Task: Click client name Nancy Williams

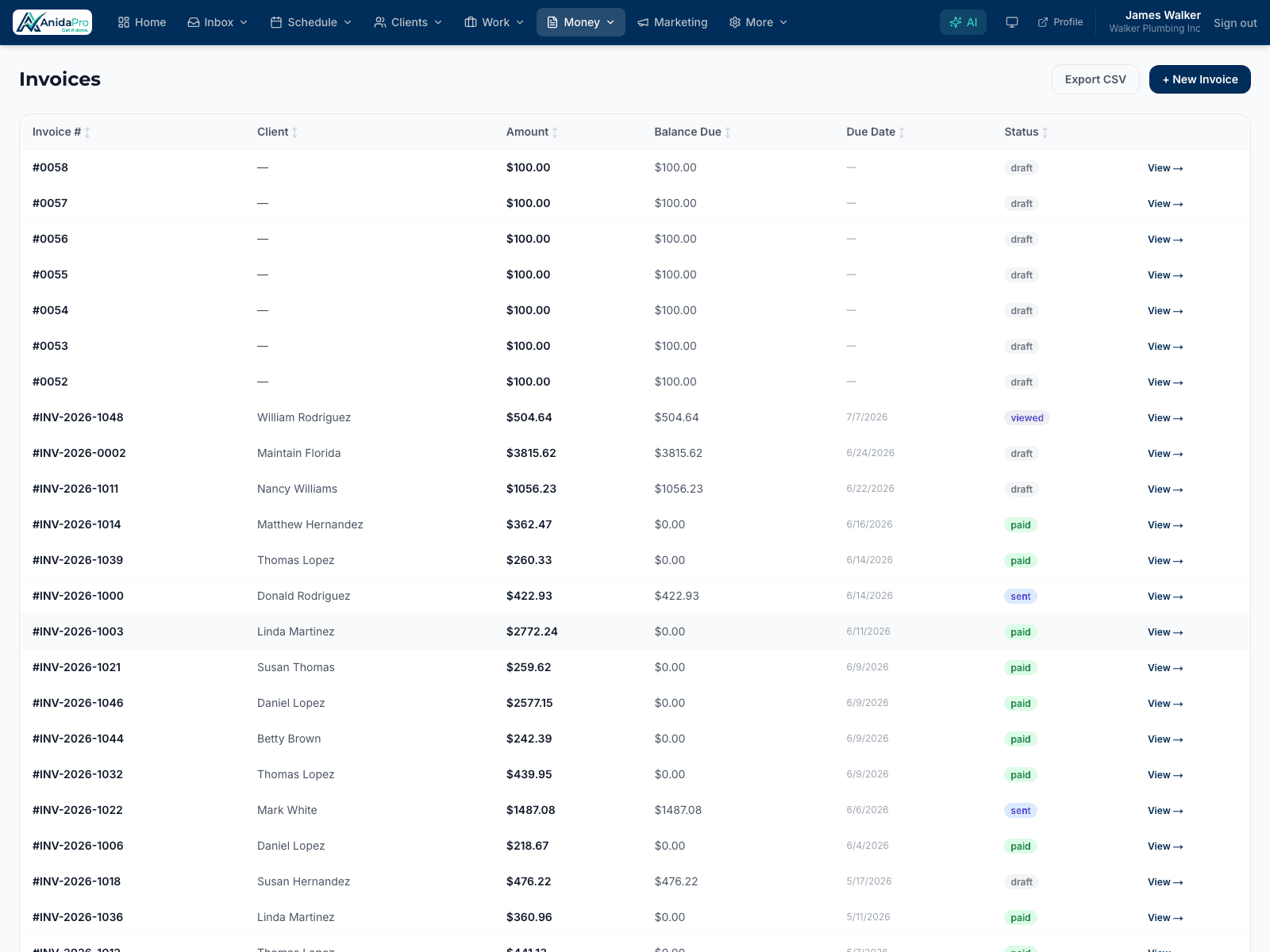Action: pos(297,489)
